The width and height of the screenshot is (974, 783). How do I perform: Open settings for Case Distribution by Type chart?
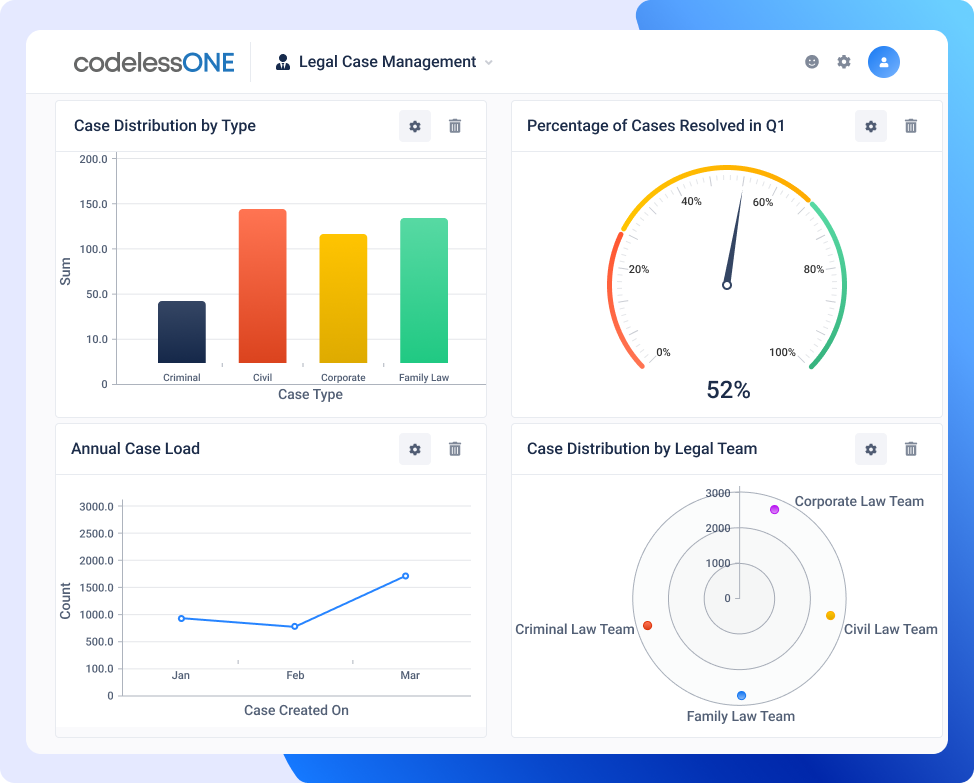(x=414, y=126)
